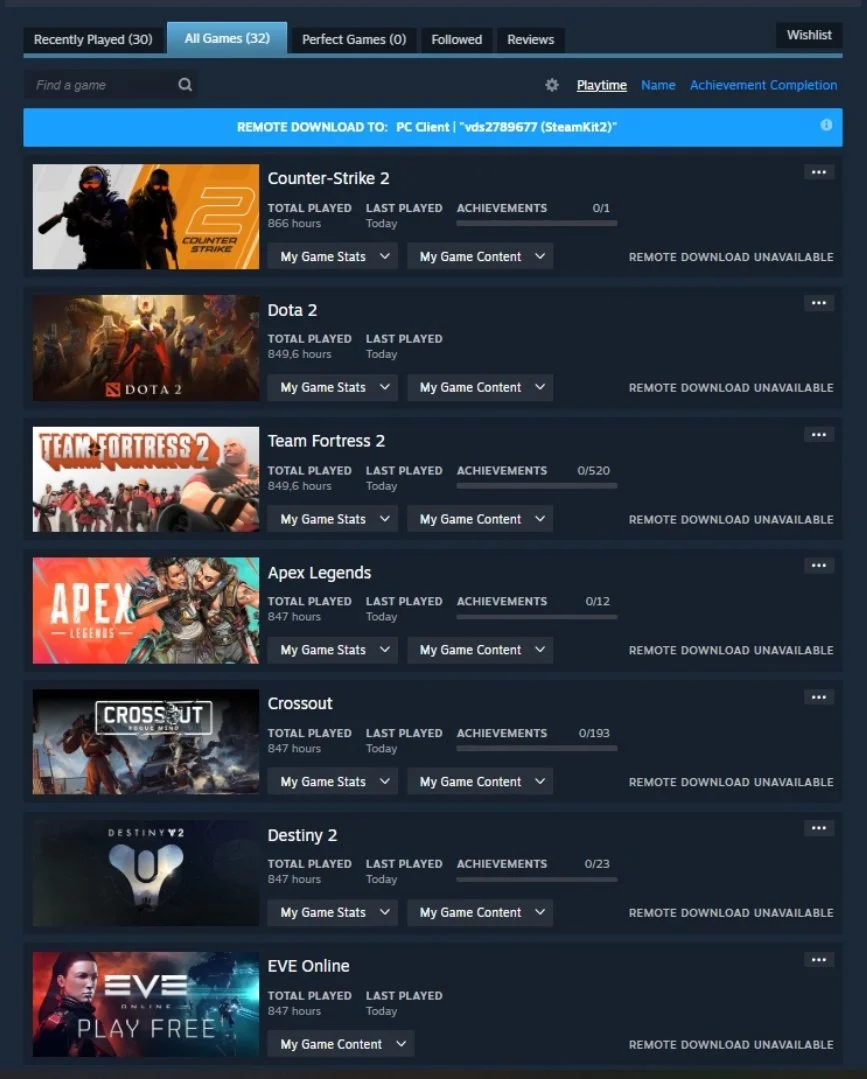Click the Apex Legends achievements progress bar
The width and height of the screenshot is (867, 1079).
coord(537,617)
